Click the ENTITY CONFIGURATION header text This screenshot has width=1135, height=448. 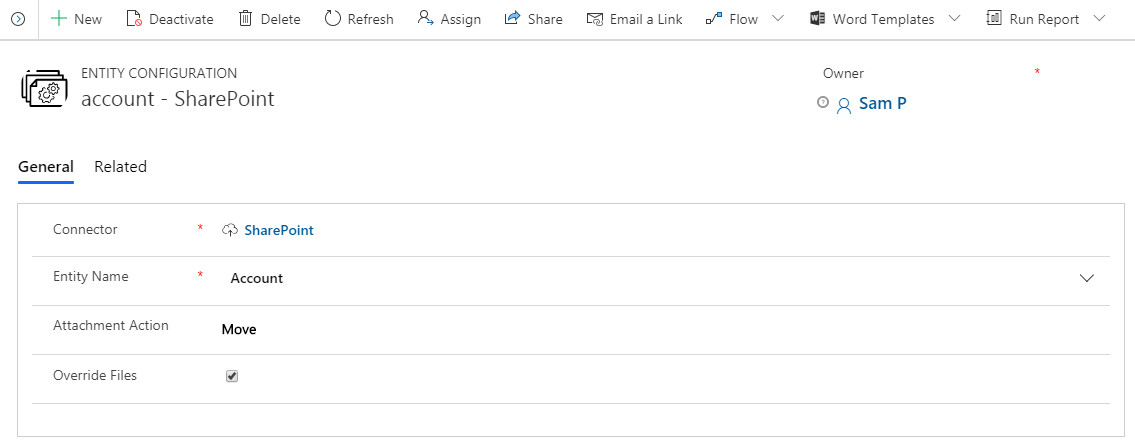click(x=159, y=73)
